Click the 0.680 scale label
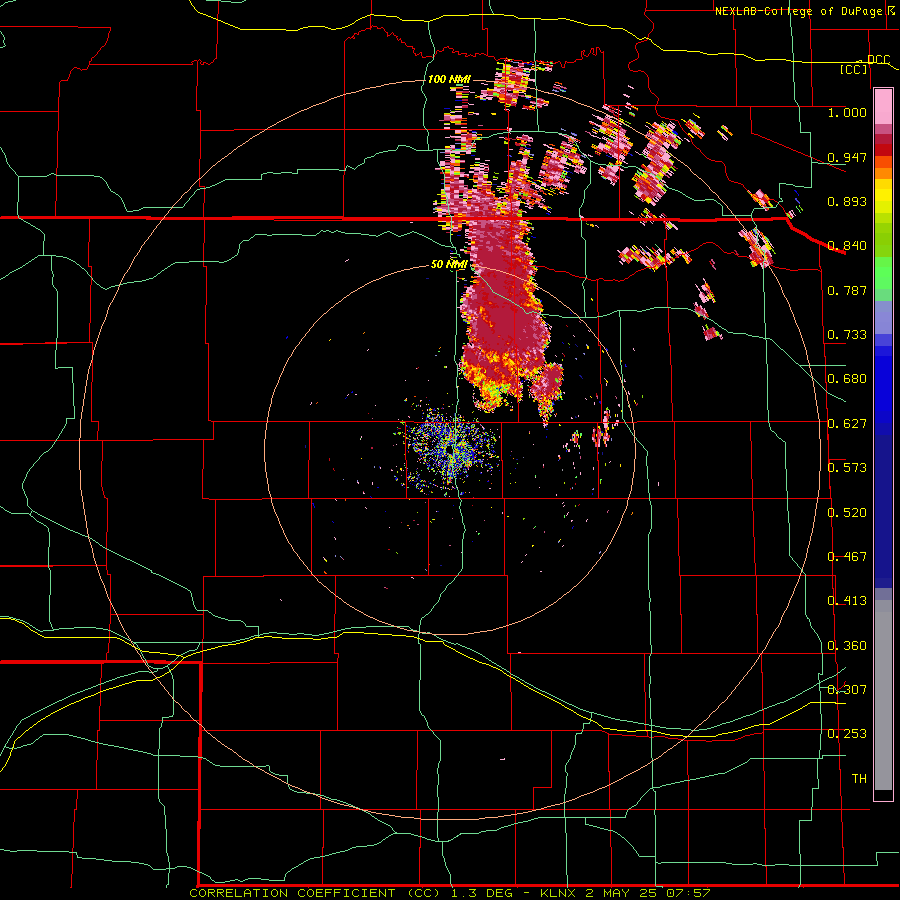 click(x=847, y=379)
